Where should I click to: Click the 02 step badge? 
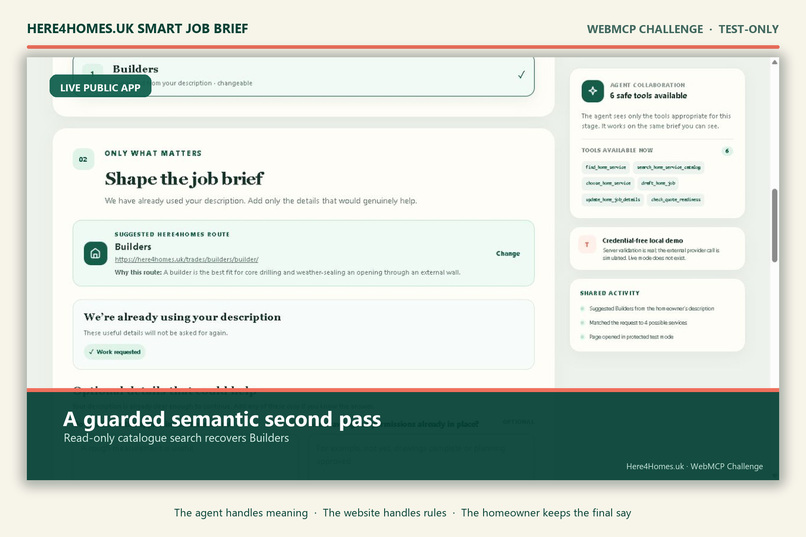pyautogui.click(x=83, y=159)
